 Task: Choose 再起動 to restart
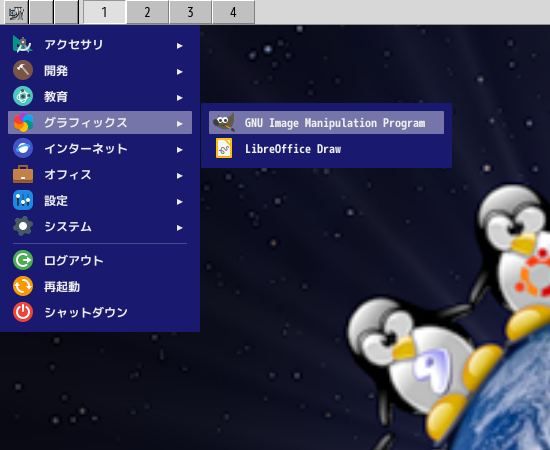(100, 286)
